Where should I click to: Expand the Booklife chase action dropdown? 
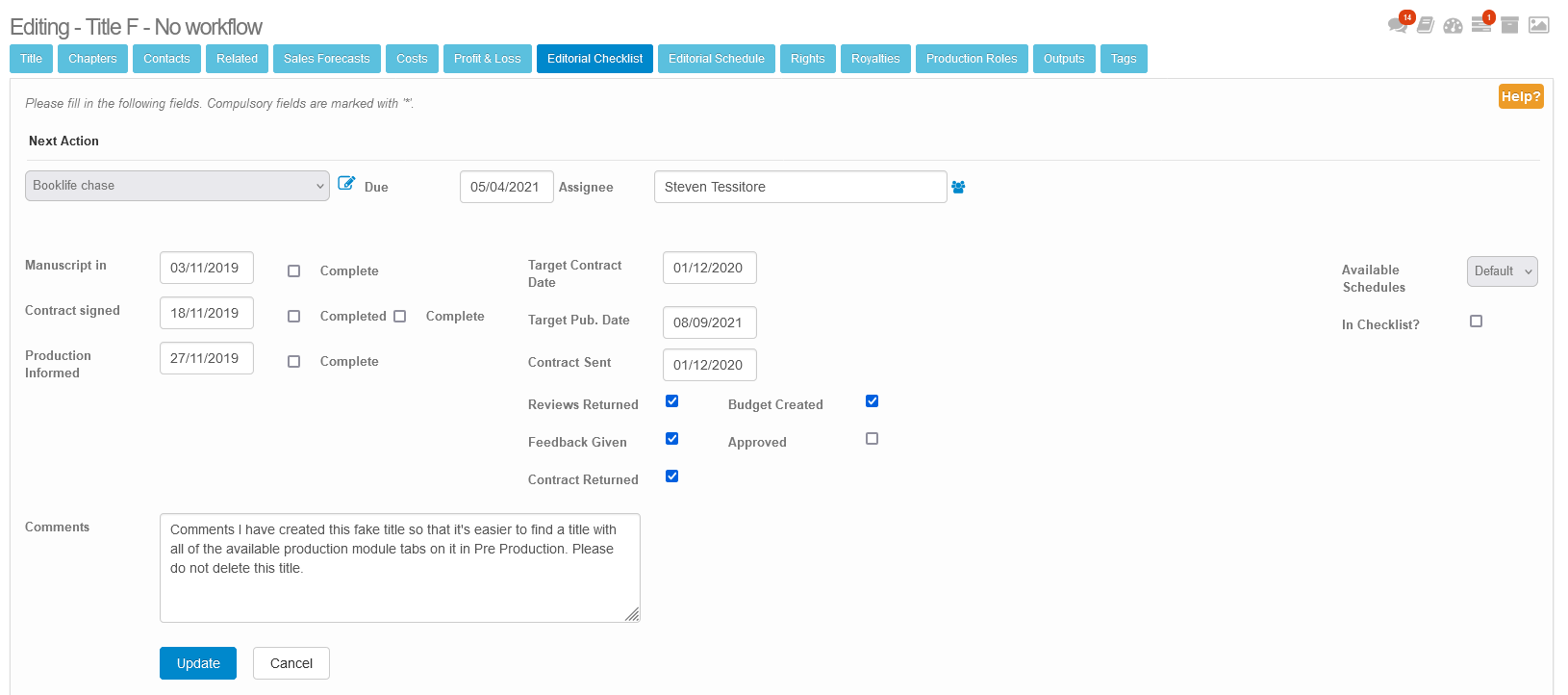click(177, 186)
